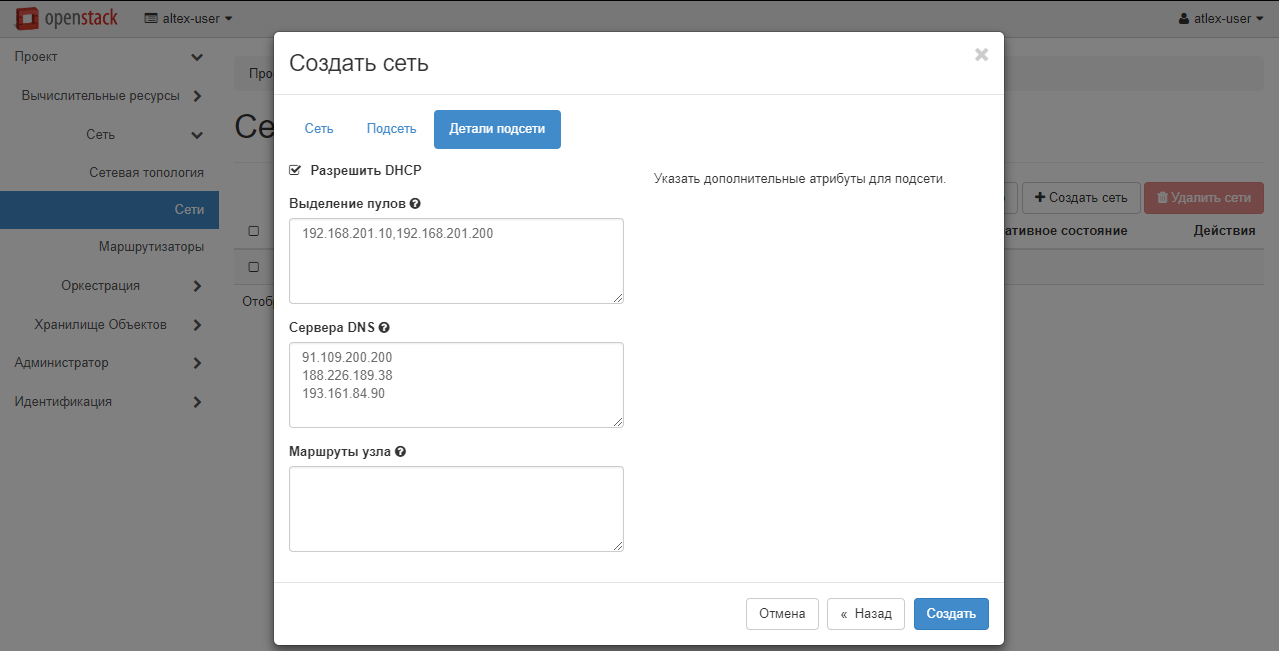Click help icon next to Выделение пулов
Screen dimensions: 1279x651
point(415,203)
